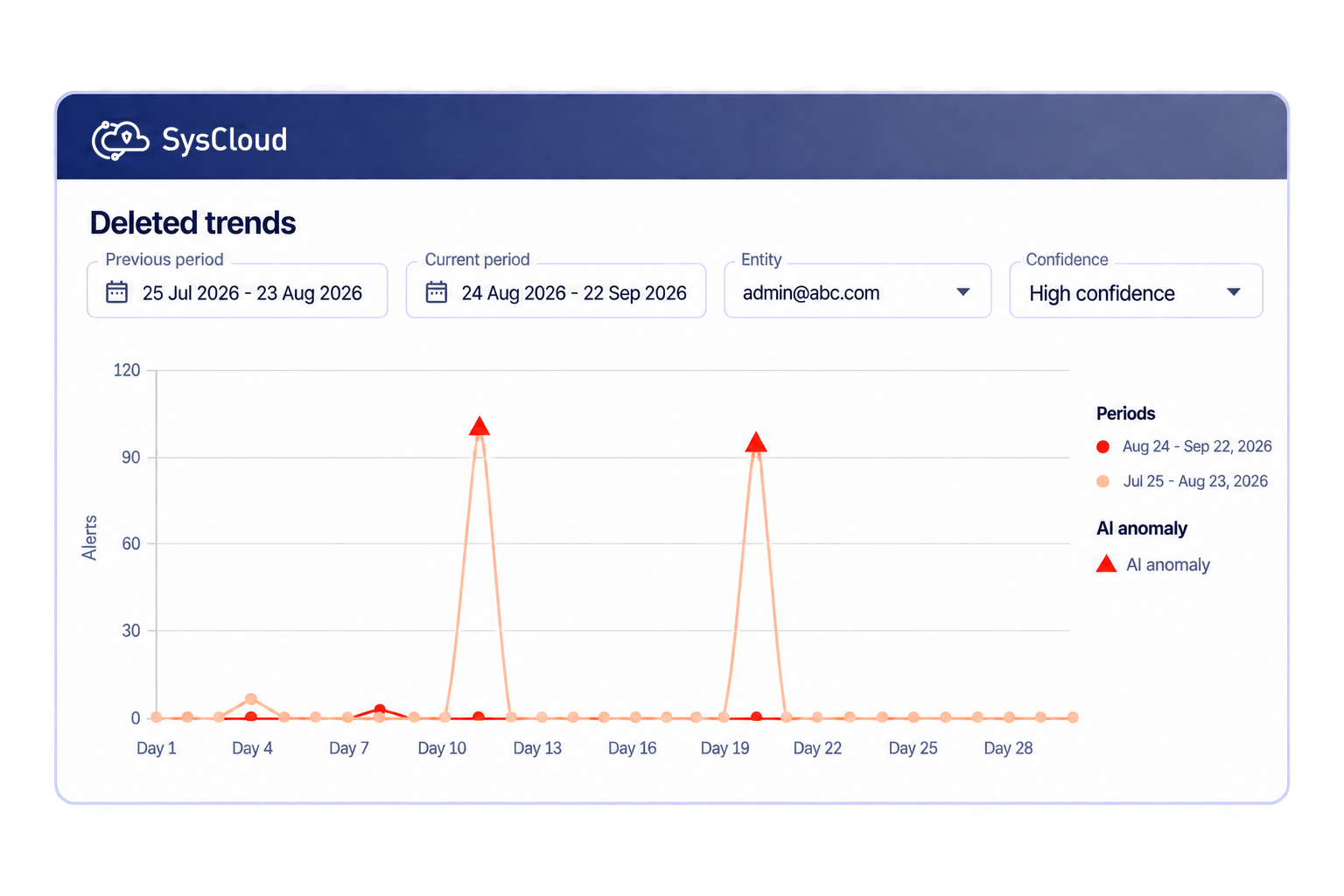The width and height of the screenshot is (1344, 896).
Task: Open the Previous period calendar icon
Action: coord(117,292)
